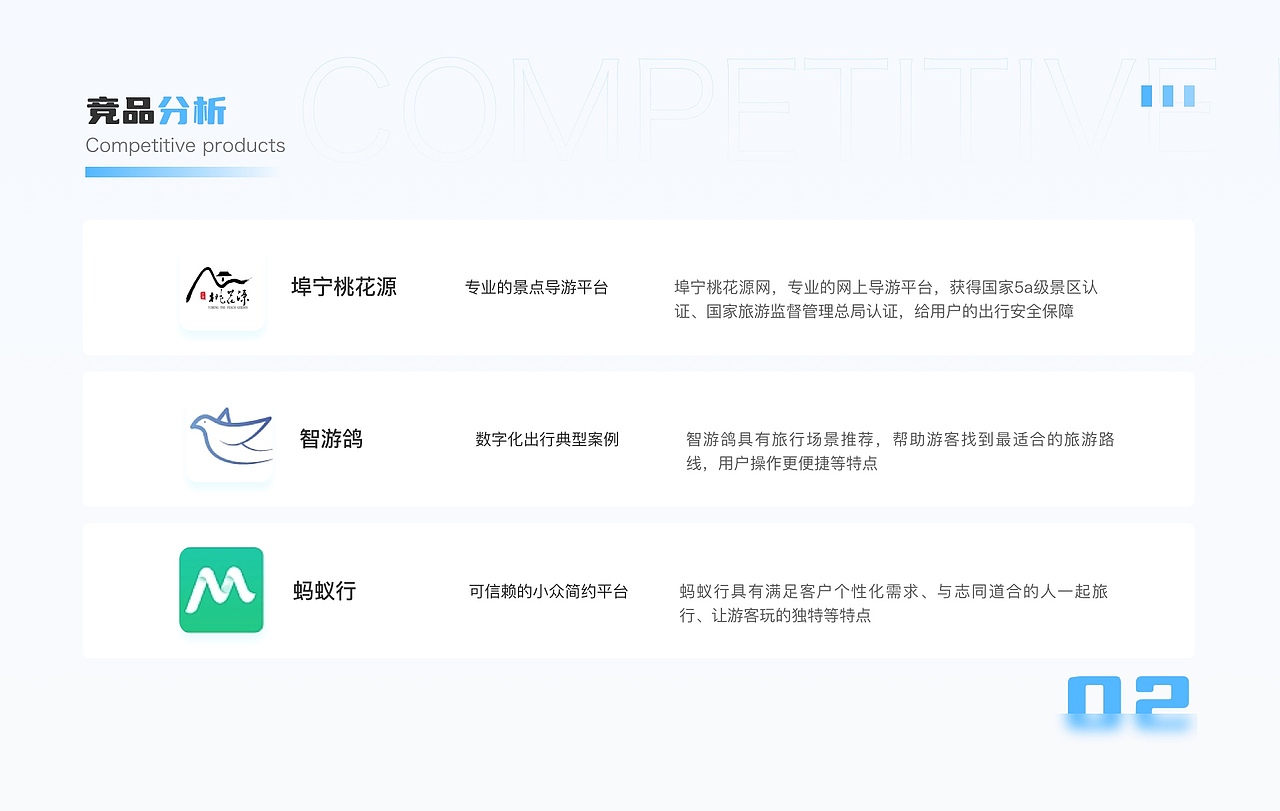Screen dimensions: 1280x811
Task: Click the 埠宁桃花源 mountain logo icon
Action: click(x=221, y=288)
